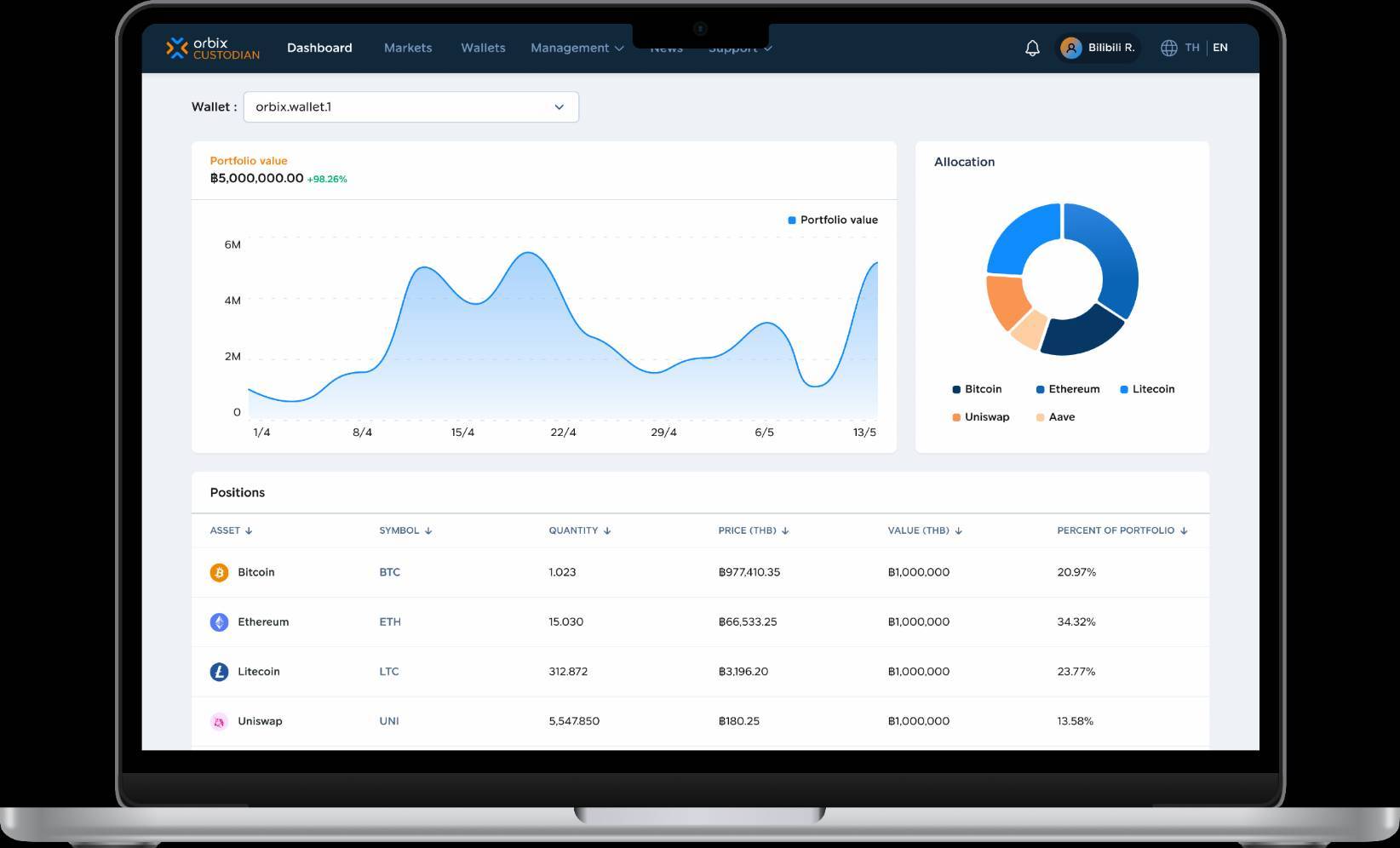Screen dimensions: 1400x848
Task: Open the notifications bell
Action: [x=1032, y=49]
